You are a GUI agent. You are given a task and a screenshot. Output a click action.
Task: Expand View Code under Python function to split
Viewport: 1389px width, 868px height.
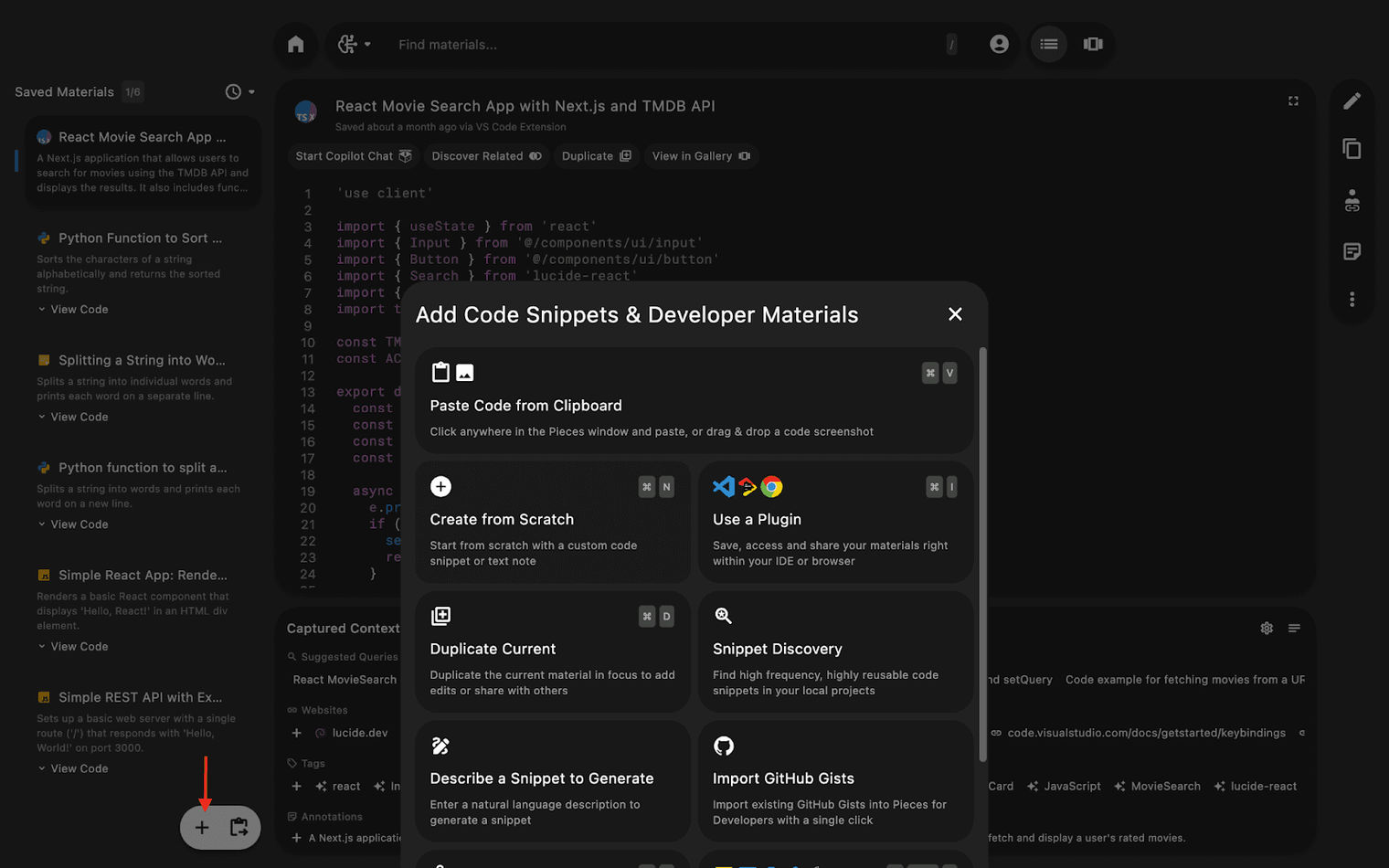pos(73,524)
